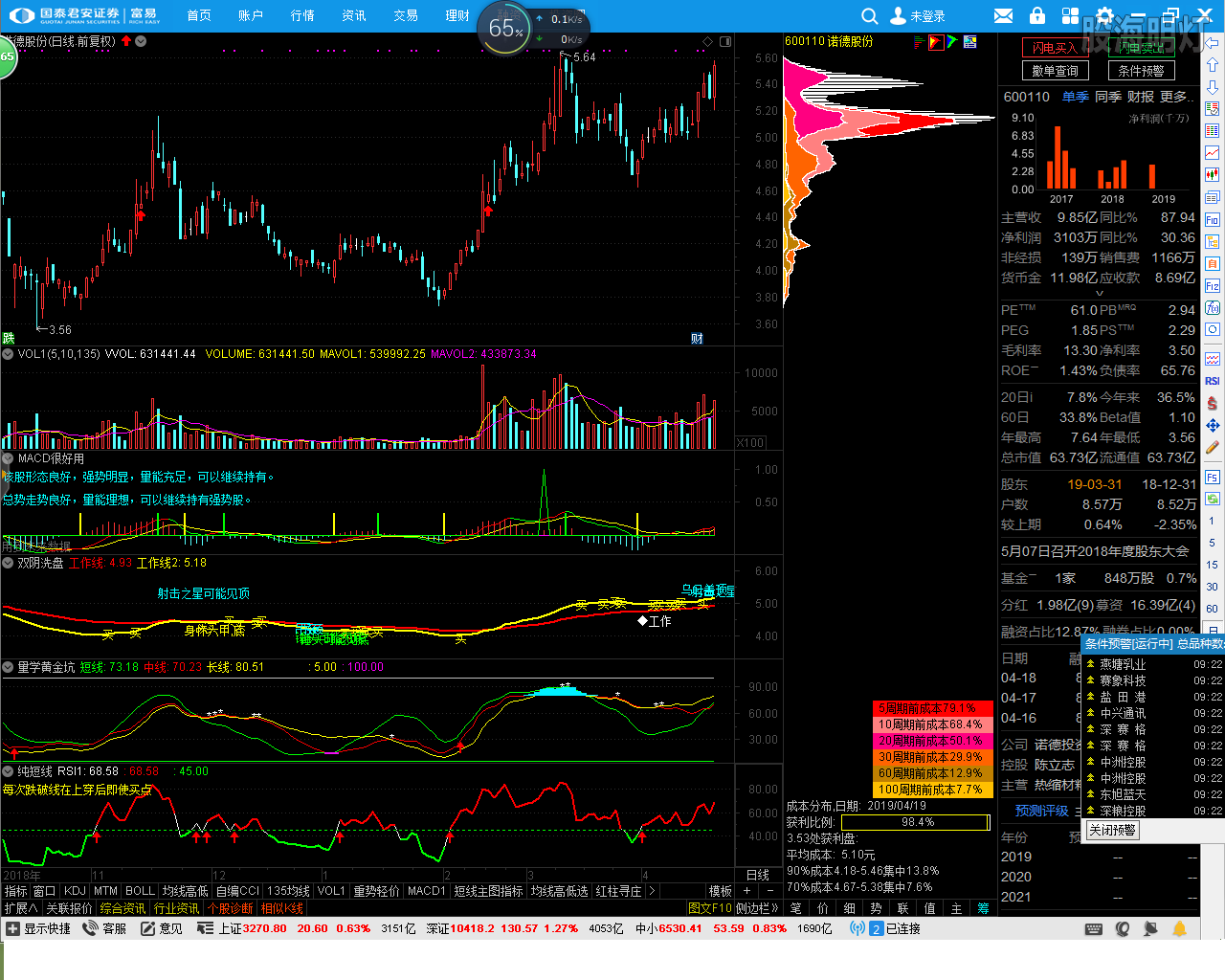Viewport: 1225px width, 980px height.
Task: Click the up-arrow sidebar icon
Action: (x=1212, y=65)
